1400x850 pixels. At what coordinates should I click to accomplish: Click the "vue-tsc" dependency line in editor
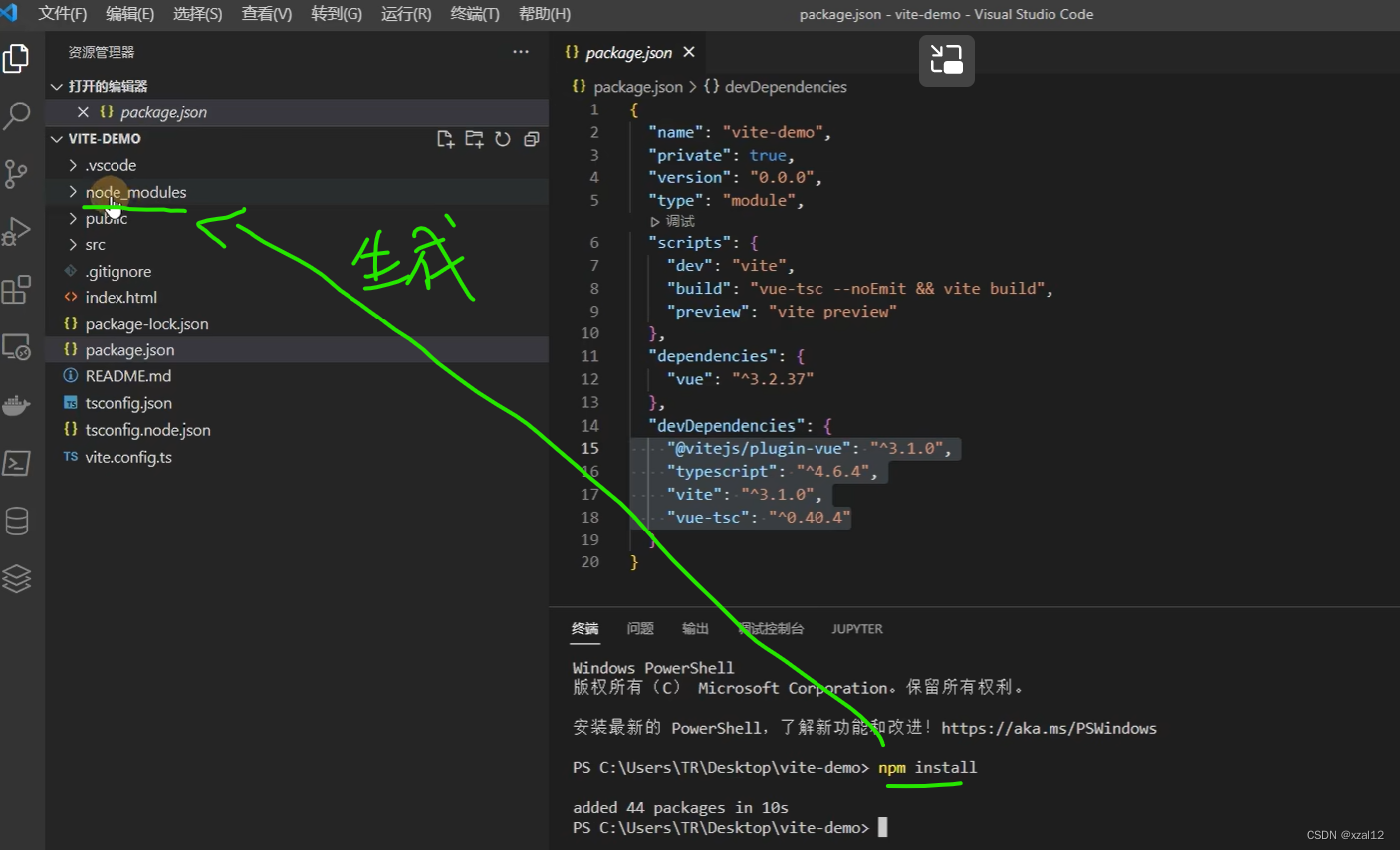pos(759,518)
